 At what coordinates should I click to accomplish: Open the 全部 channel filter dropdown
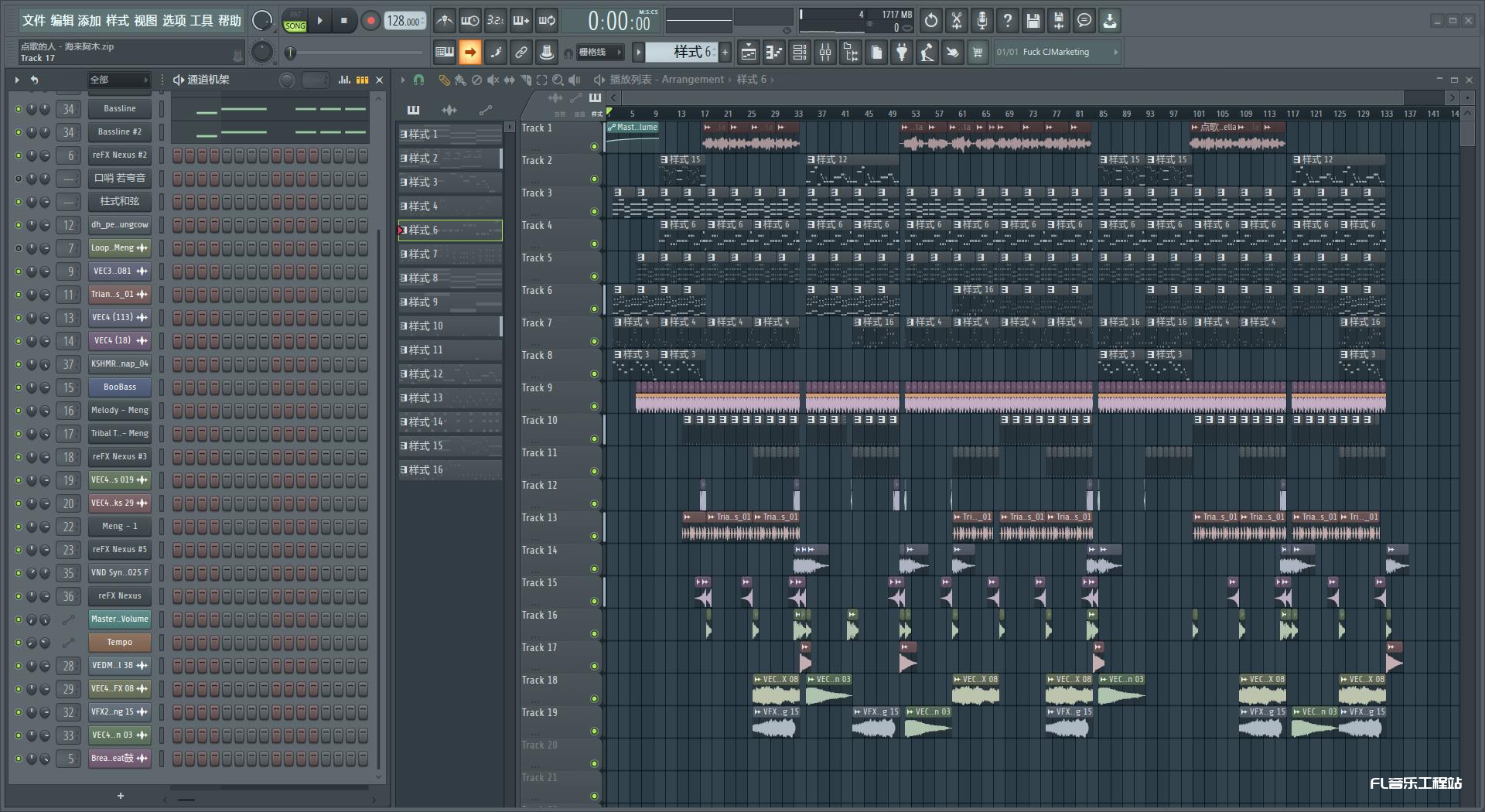118,80
